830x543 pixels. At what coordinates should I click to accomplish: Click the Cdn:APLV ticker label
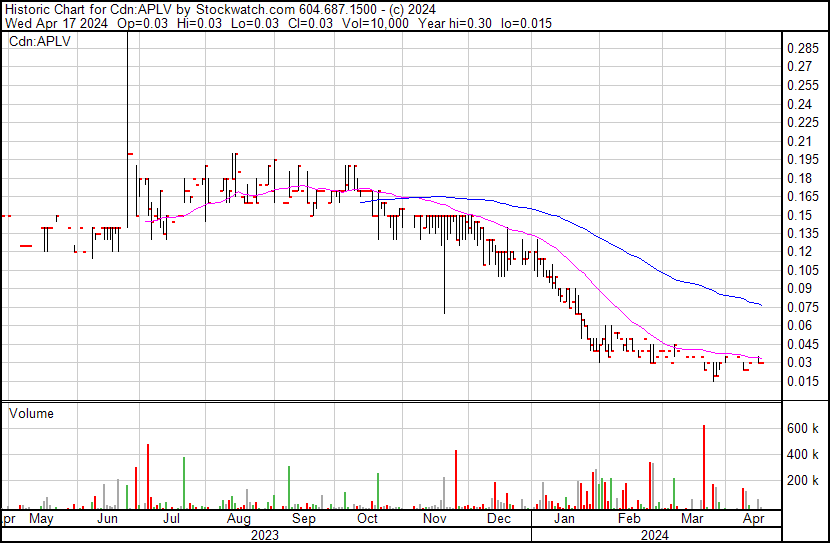pos(36,41)
